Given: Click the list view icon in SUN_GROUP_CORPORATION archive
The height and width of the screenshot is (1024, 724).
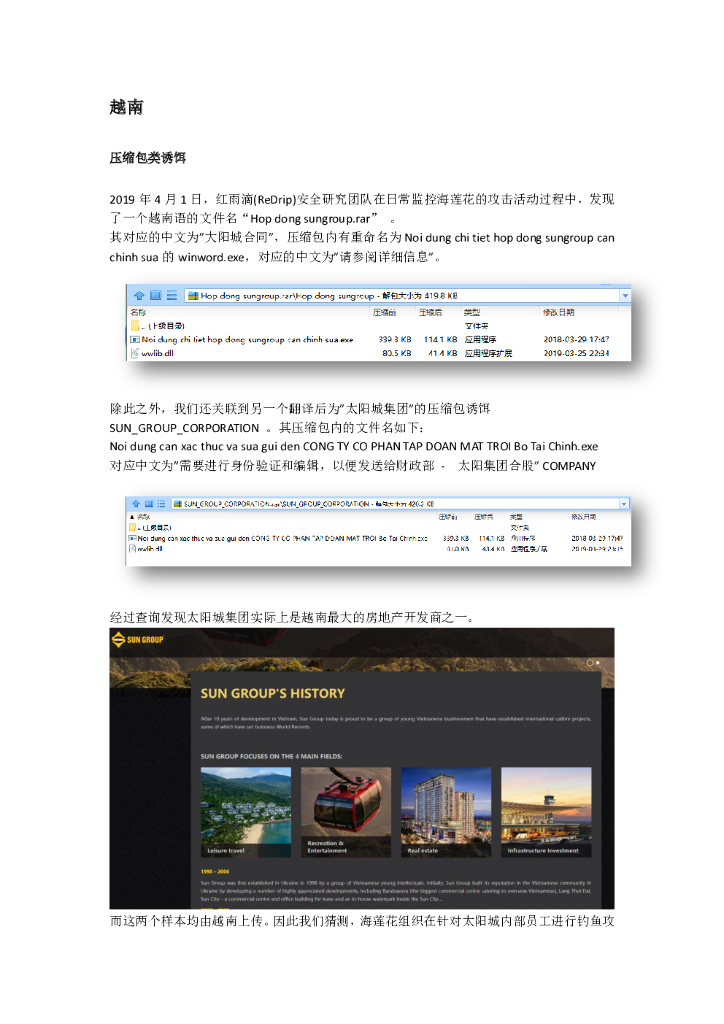Looking at the screenshot, I should [x=161, y=504].
